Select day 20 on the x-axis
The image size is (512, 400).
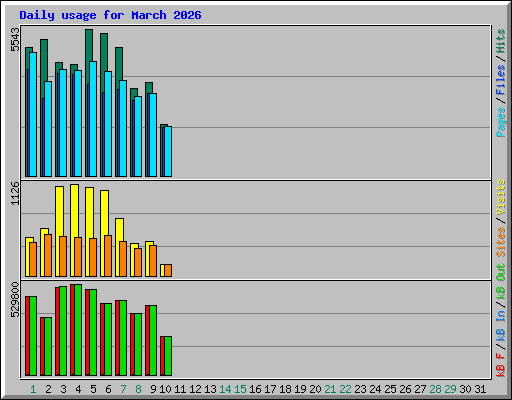pyautogui.click(x=315, y=389)
